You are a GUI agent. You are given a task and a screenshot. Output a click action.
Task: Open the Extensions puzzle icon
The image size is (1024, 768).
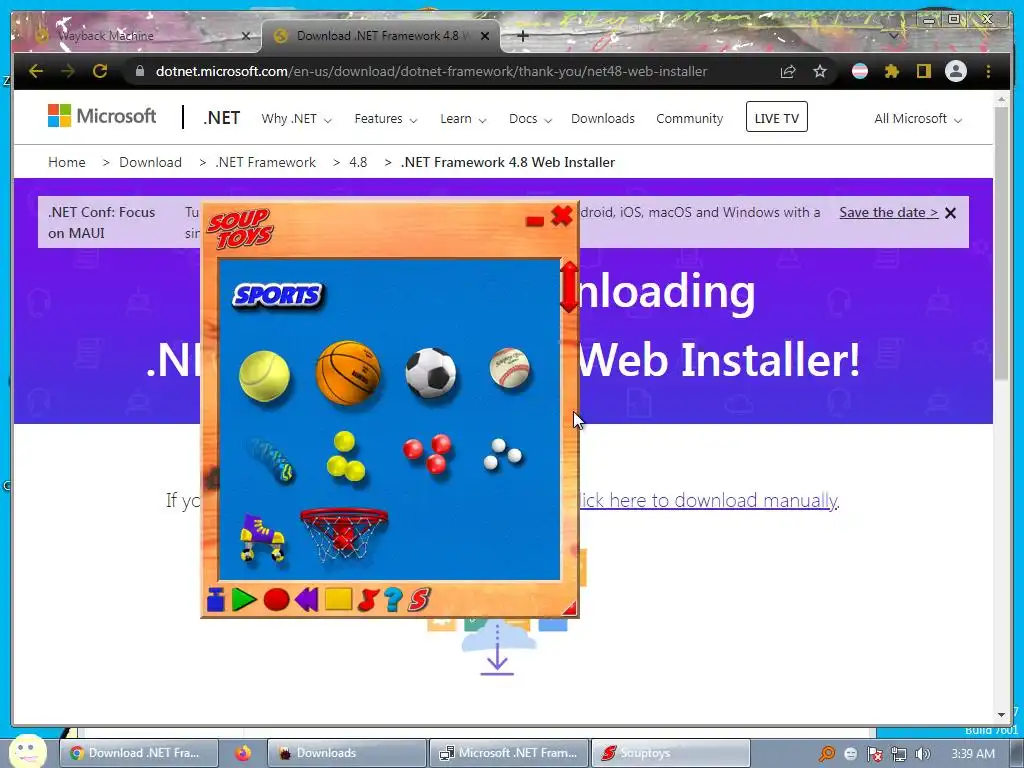[891, 71]
